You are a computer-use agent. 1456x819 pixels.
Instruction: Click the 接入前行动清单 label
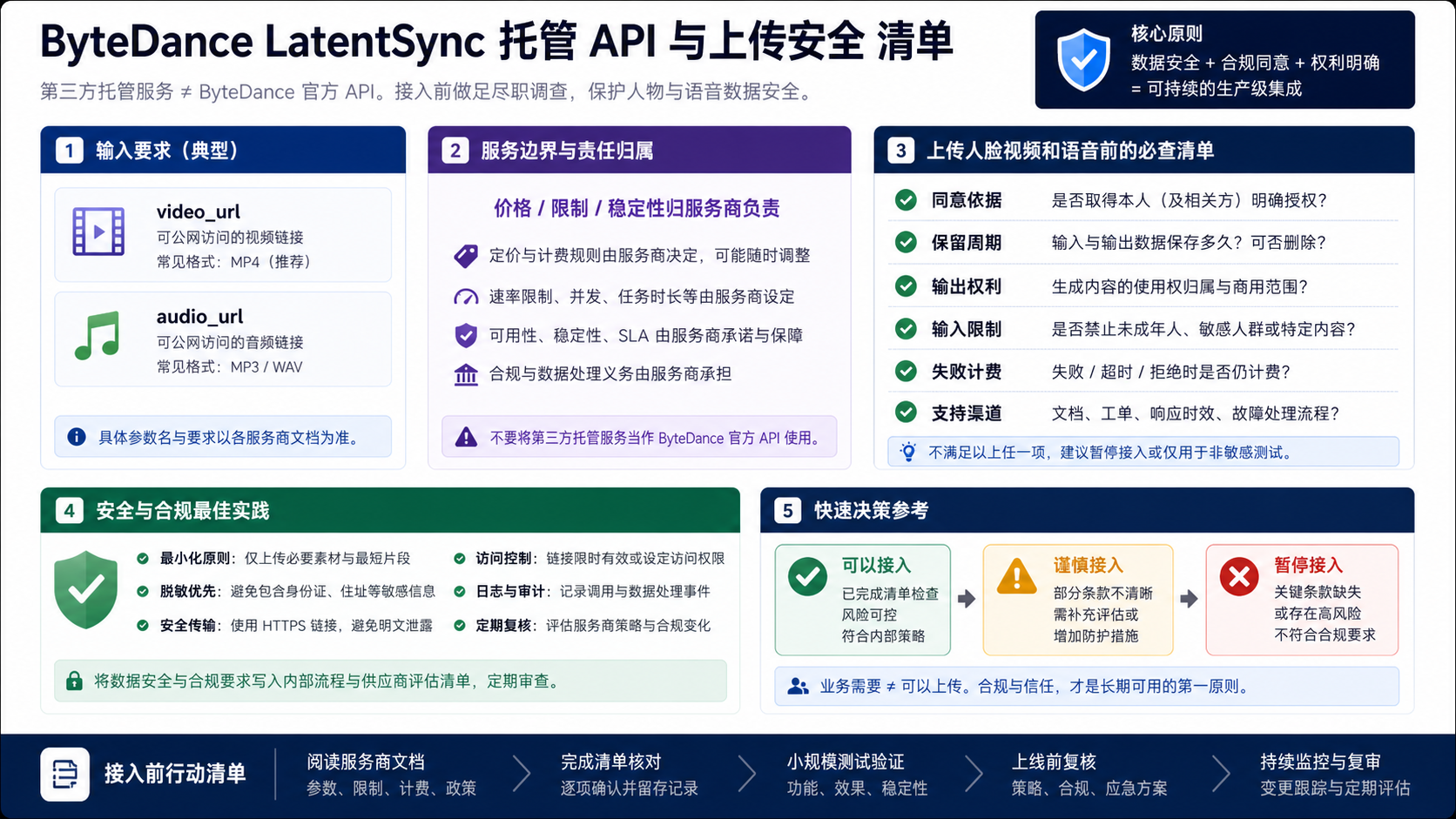click(175, 774)
